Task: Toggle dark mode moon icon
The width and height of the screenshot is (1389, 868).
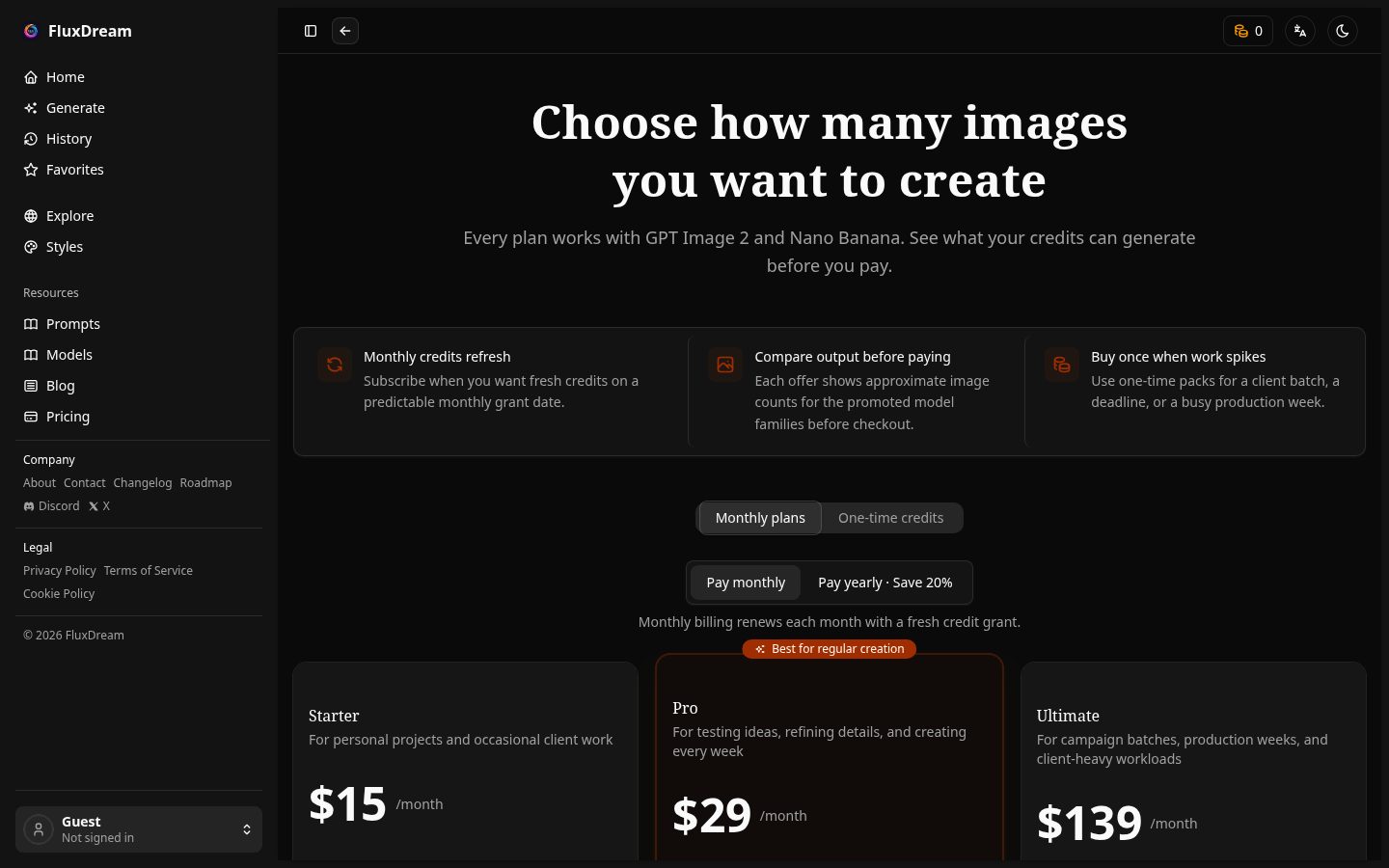Action: pos(1343,31)
